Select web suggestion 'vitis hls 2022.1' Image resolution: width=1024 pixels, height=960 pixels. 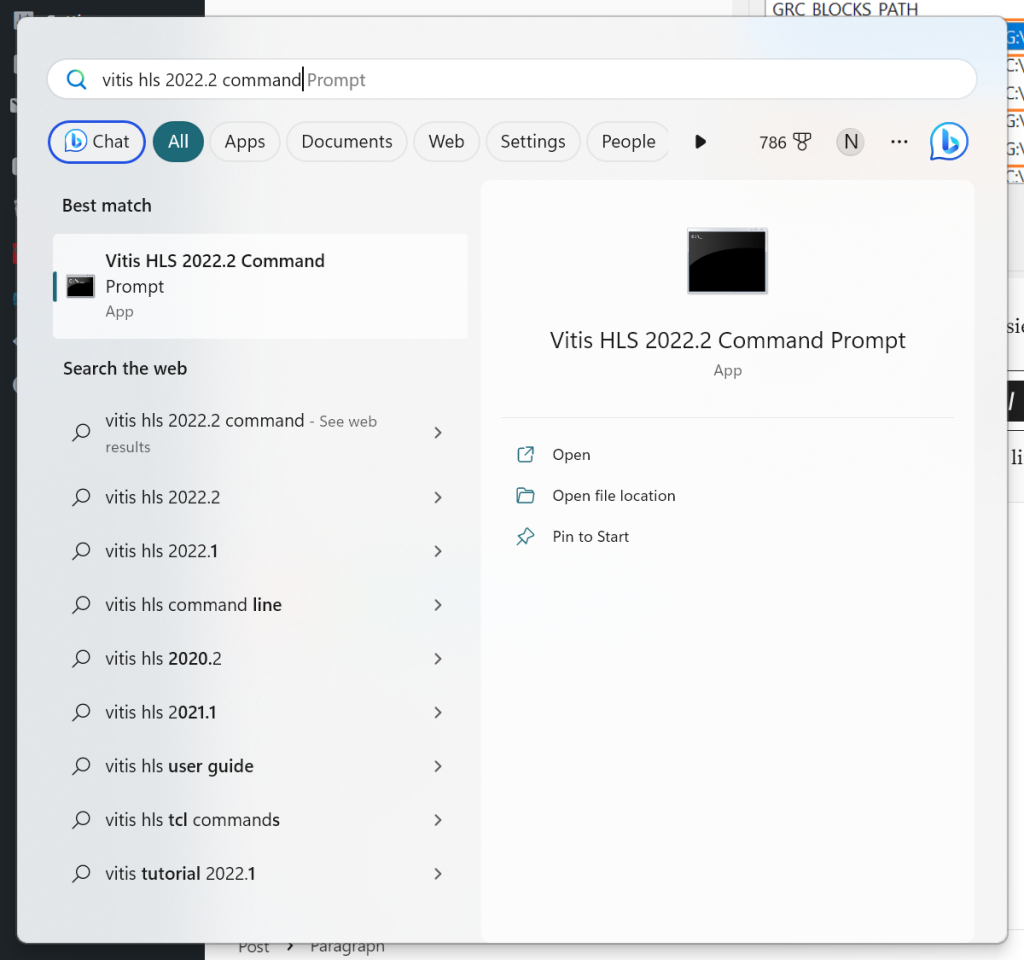[260, 551]
